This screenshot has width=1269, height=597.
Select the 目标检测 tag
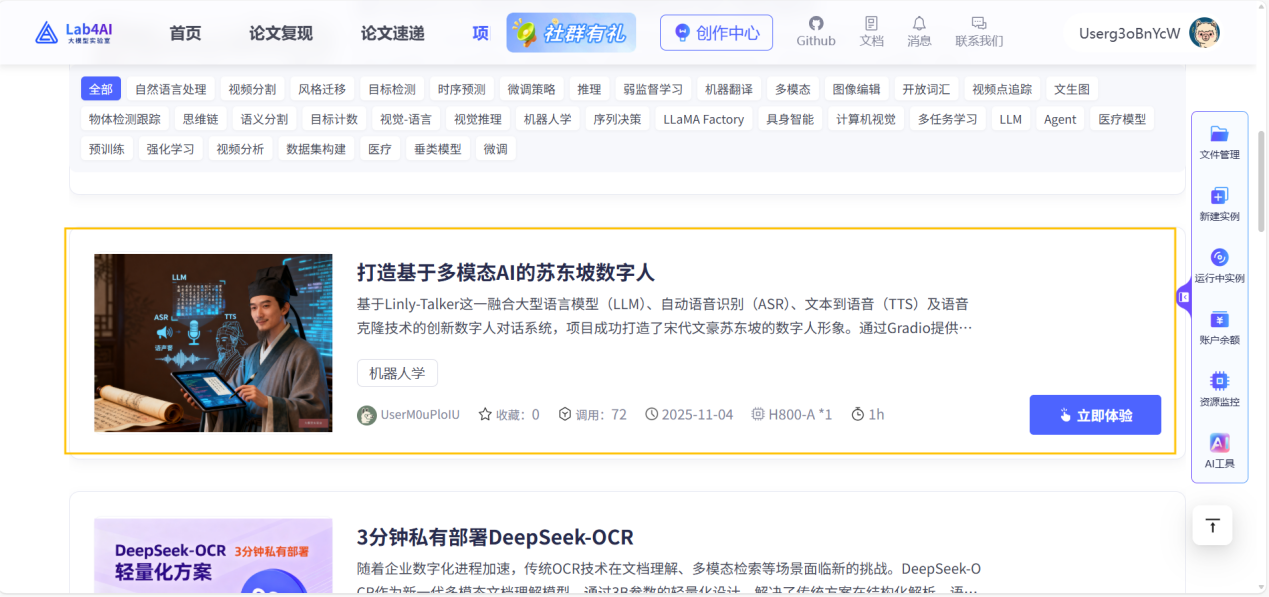[392, 89]
